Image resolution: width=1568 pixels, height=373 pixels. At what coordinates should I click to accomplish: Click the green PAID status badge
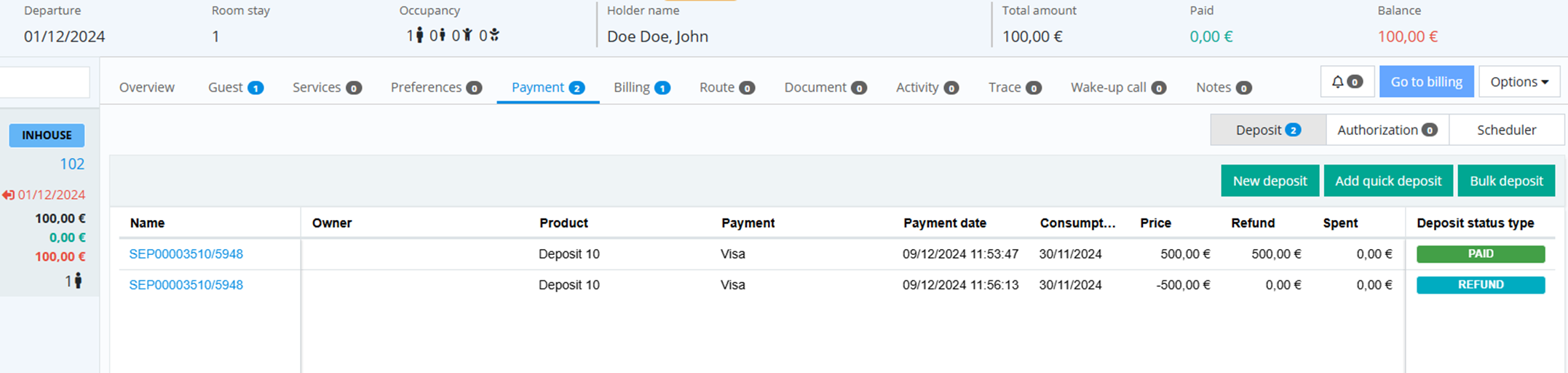tap(1480, 254)
